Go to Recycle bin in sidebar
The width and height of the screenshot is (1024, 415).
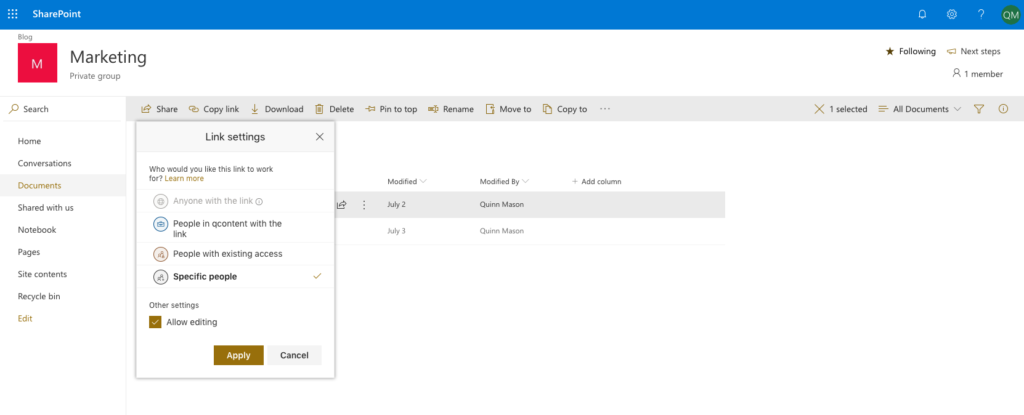tap(39, 296)
